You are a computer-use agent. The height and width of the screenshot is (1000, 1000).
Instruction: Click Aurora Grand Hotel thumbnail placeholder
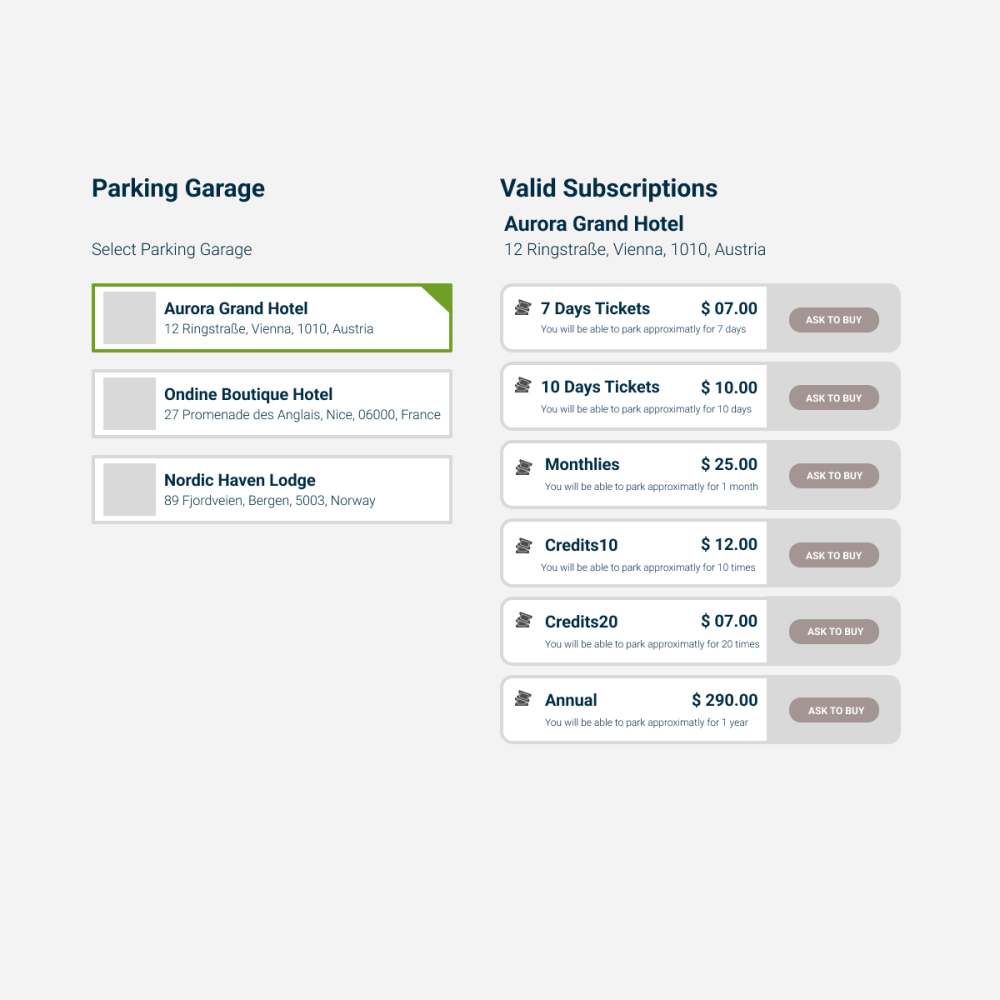tap(130, 318)
